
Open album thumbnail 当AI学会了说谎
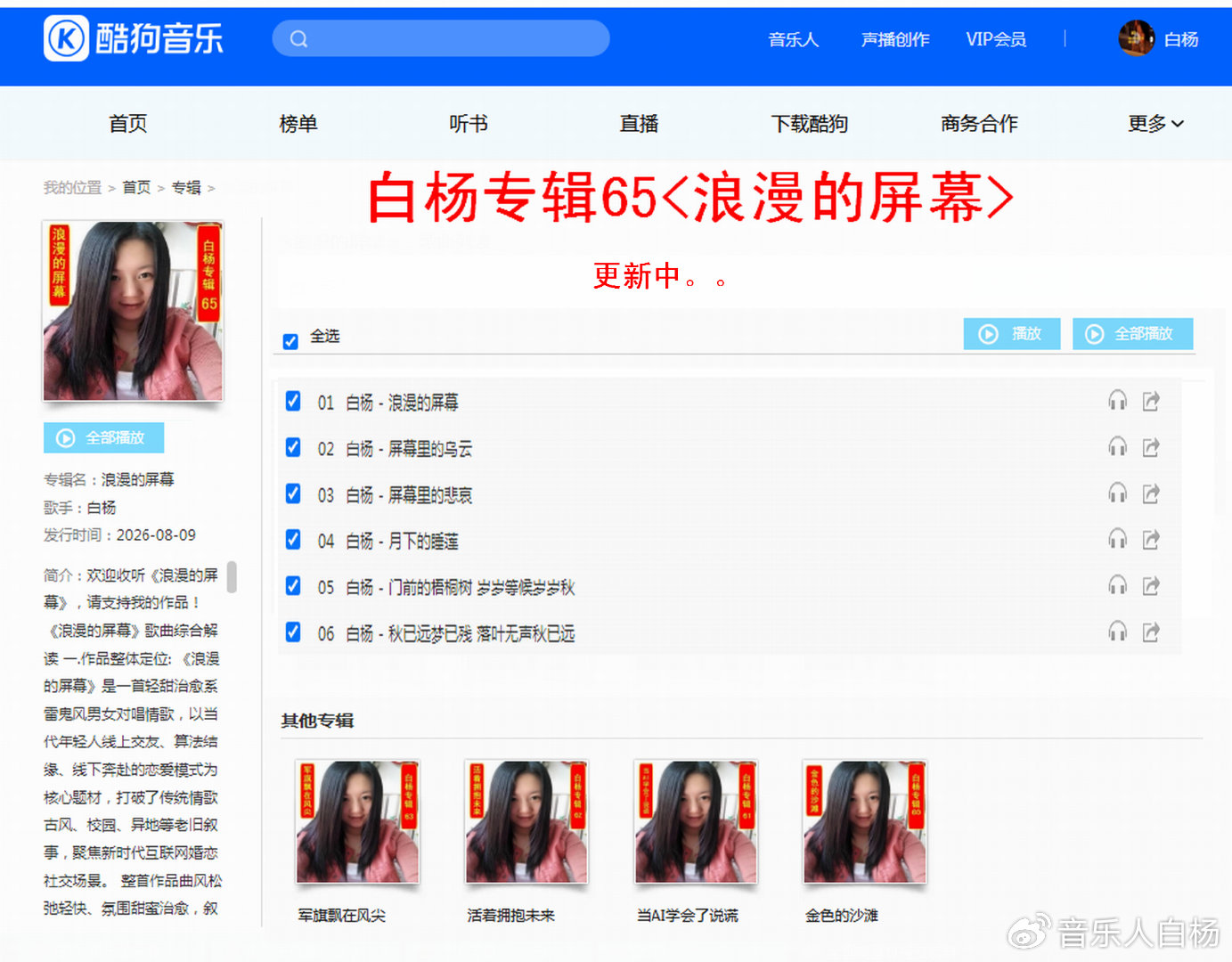(696, 821)
